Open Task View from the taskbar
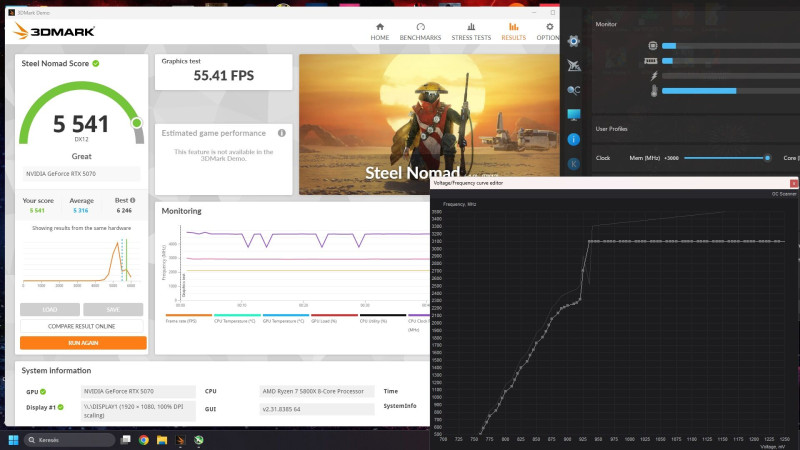 126,440
